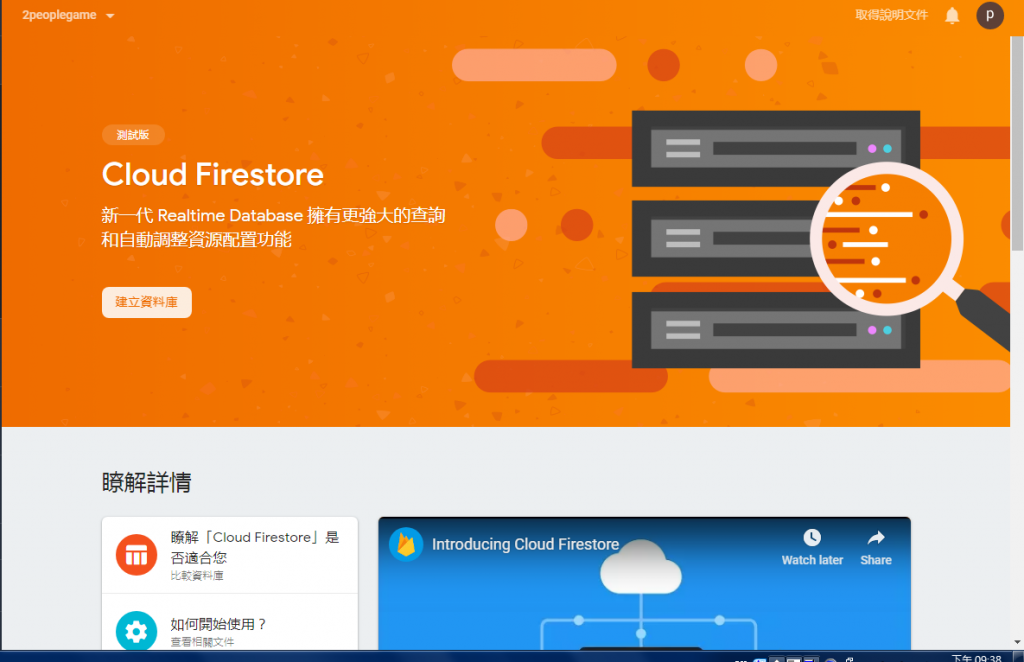Click the 建立資料庫 button
The height and width of the screenshot is (662, 1024).
click(147, 302)
